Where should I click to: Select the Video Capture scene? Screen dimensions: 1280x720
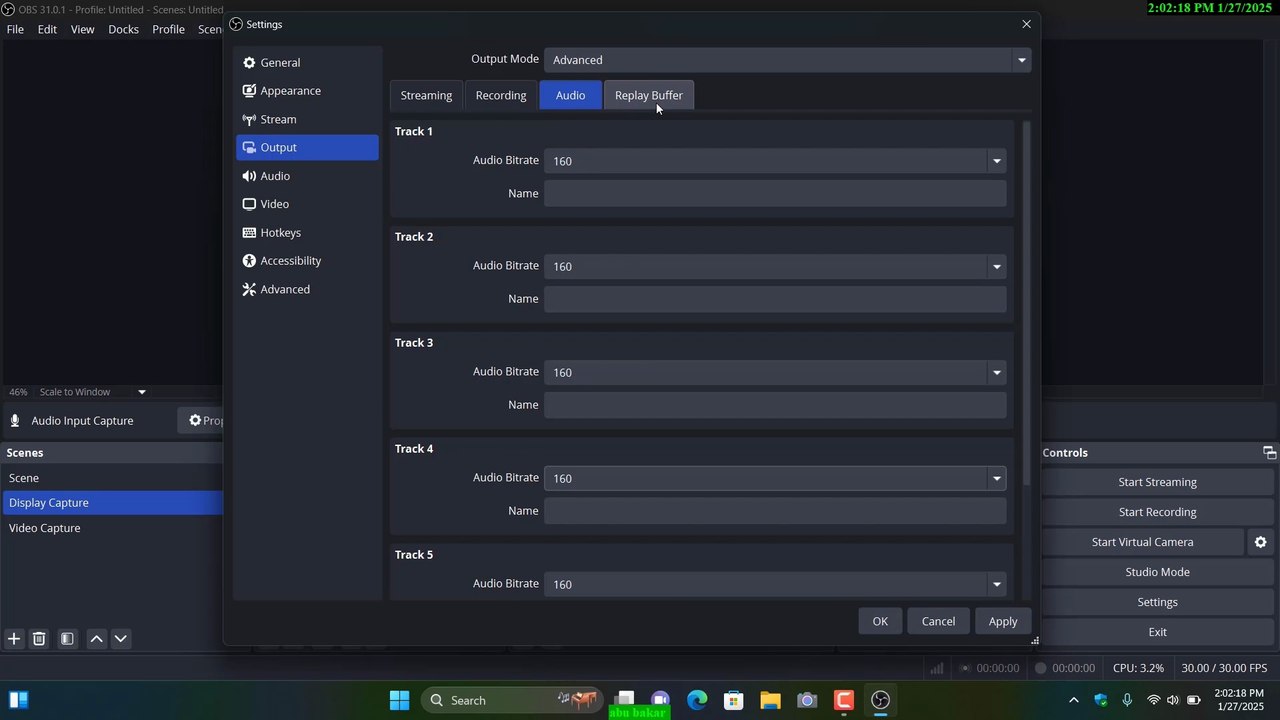(x=112, y=528)
